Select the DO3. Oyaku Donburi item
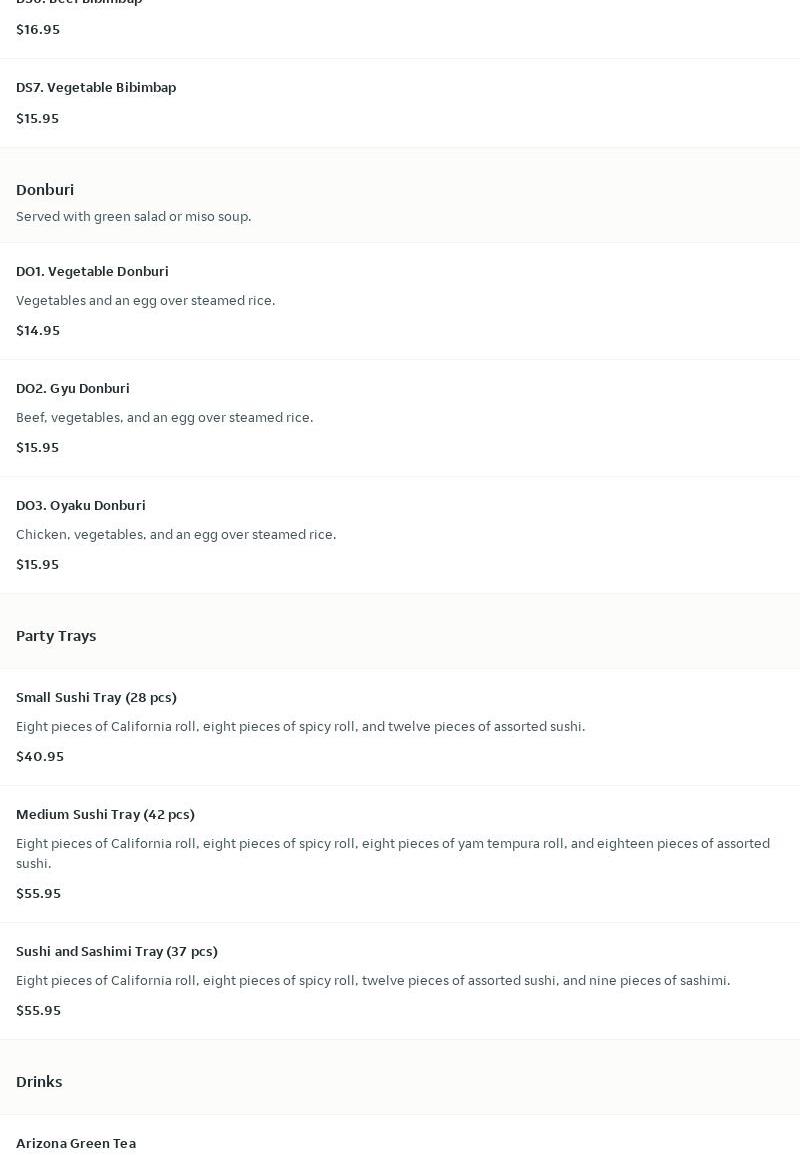800x1155 pixels. [x=81, y=506]
